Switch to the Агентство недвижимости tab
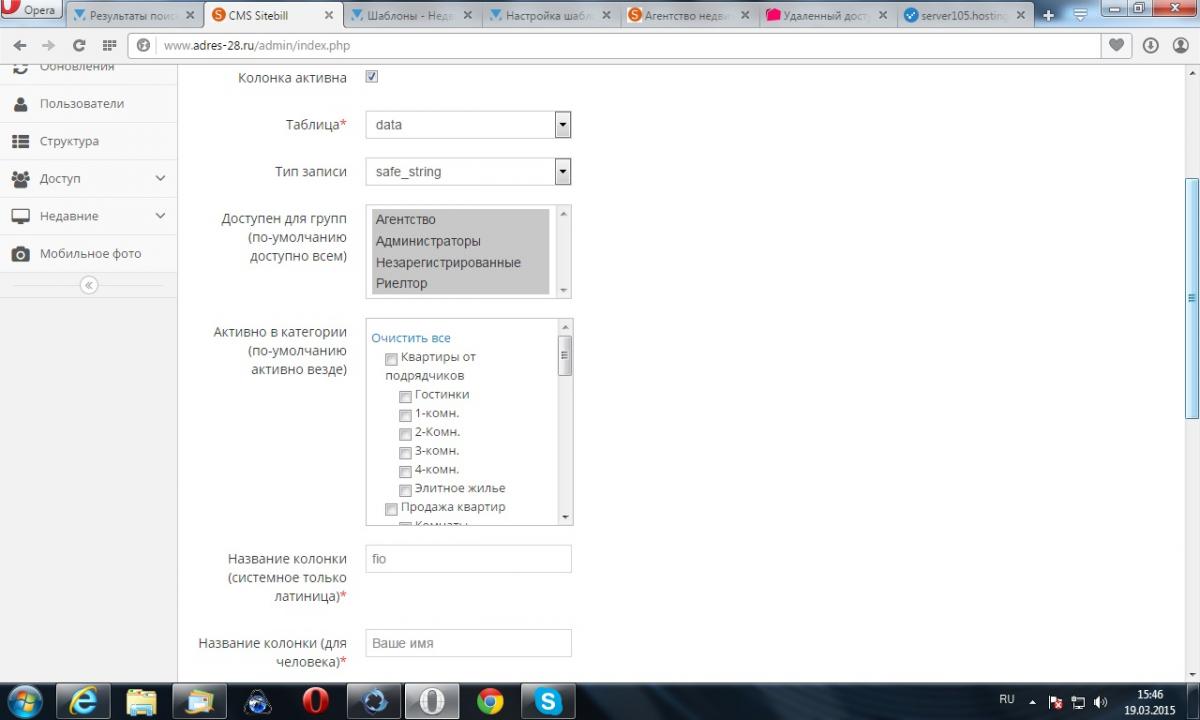 click(690, 16)
